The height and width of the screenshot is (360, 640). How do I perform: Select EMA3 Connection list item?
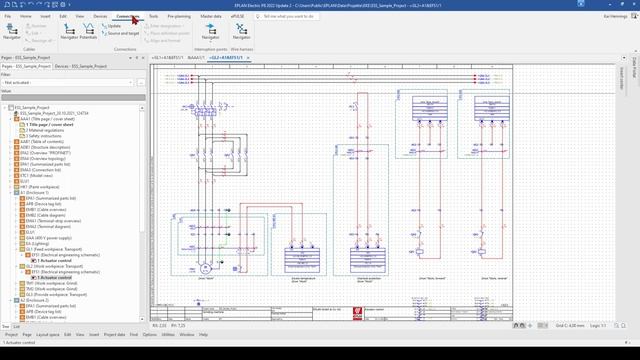pos(40,170)
